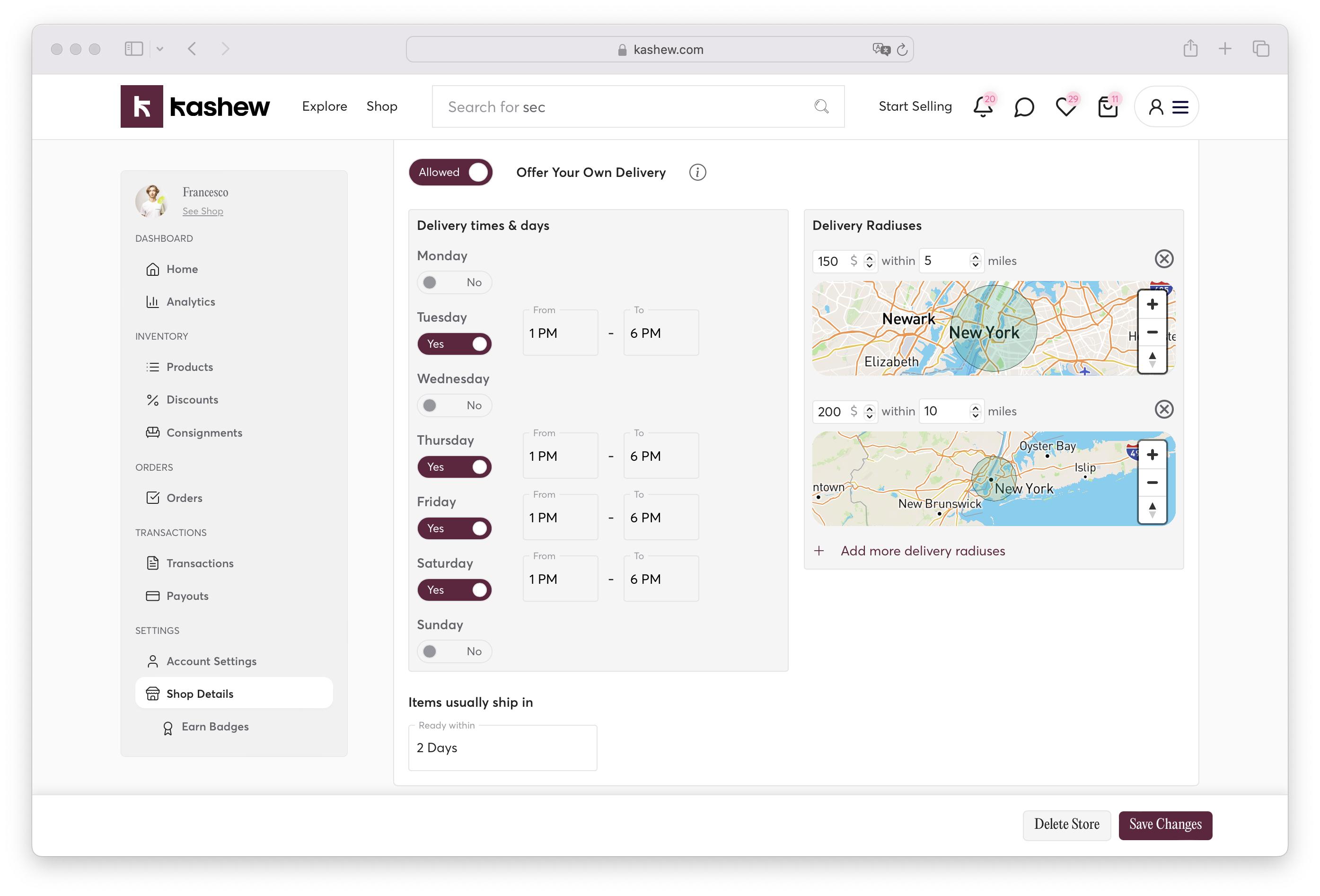Screen dimensions: 1320x896
Task: Open Saturday To time dropdown
Action: pos(660,579)
